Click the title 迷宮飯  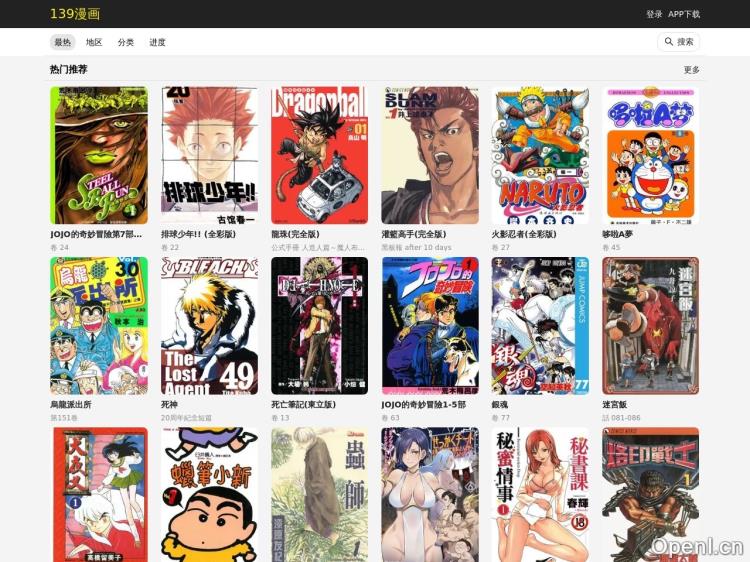click(614, 405)
